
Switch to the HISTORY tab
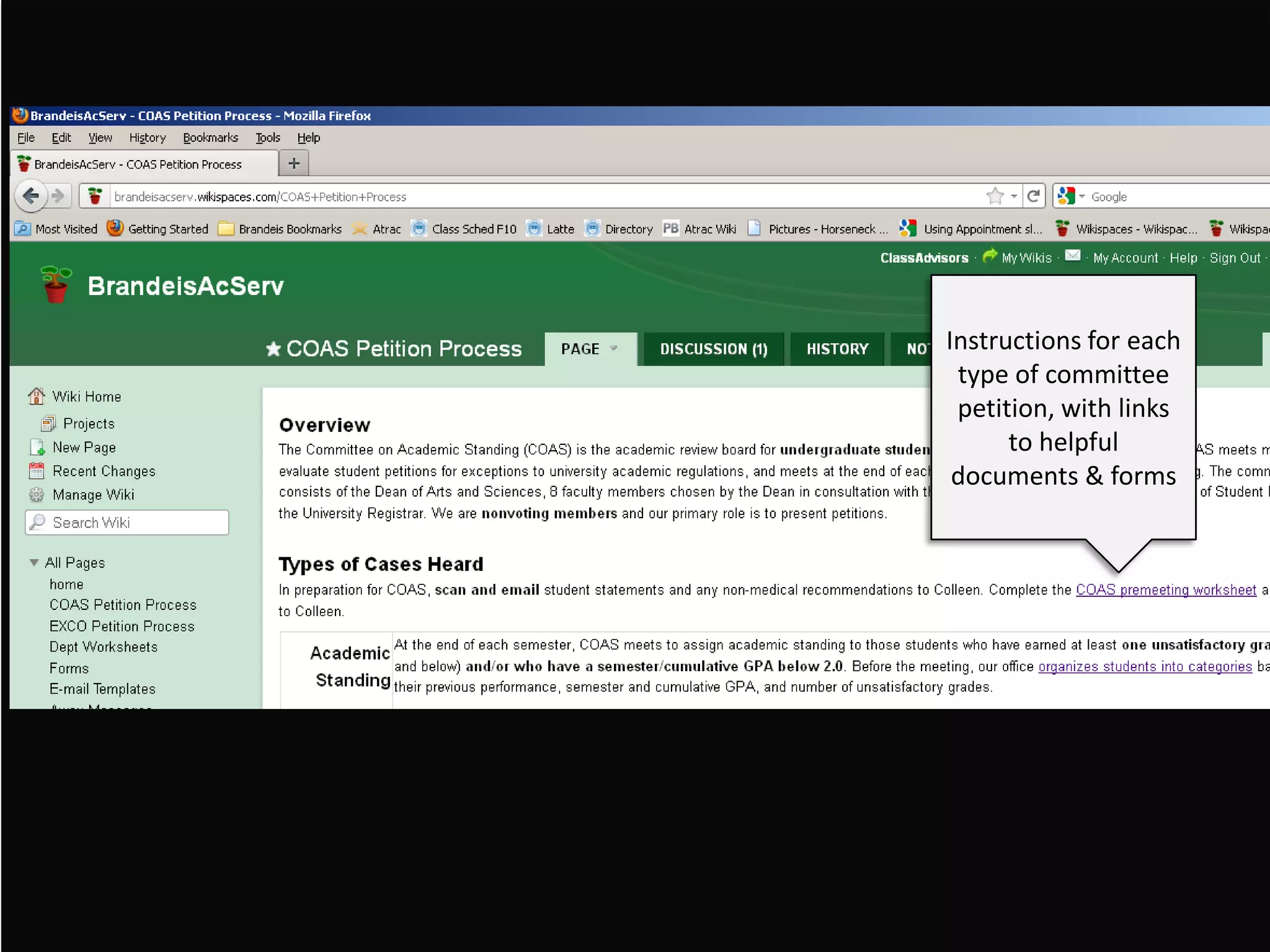point(837,349)
